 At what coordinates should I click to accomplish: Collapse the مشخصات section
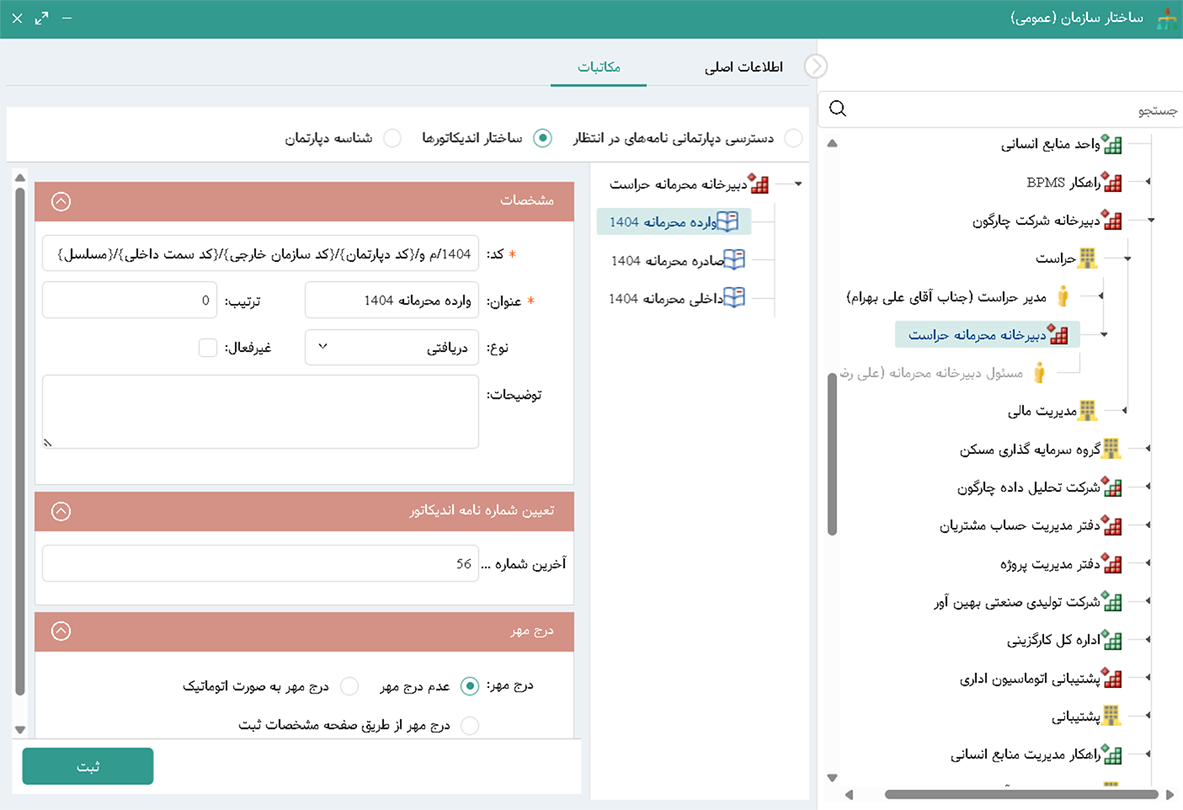point(61,201)
